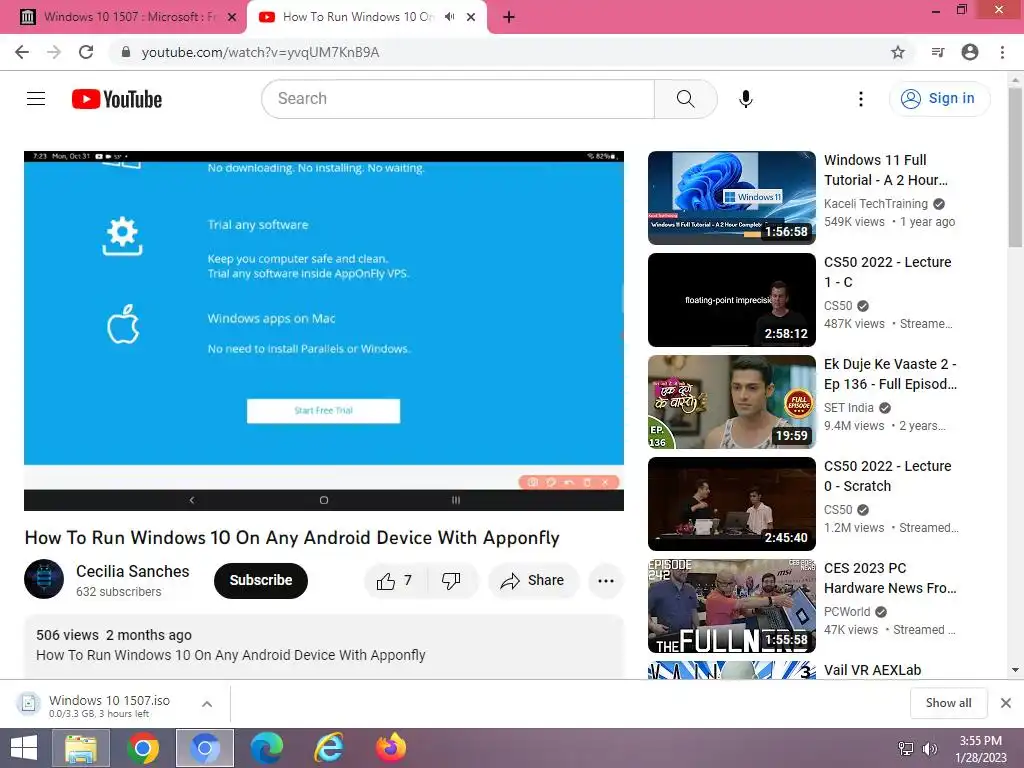Image resolution: width=1024 pixels, height=768 pixels.
Task: Open Microsoft Edge from taskbar
Action: 266,748
